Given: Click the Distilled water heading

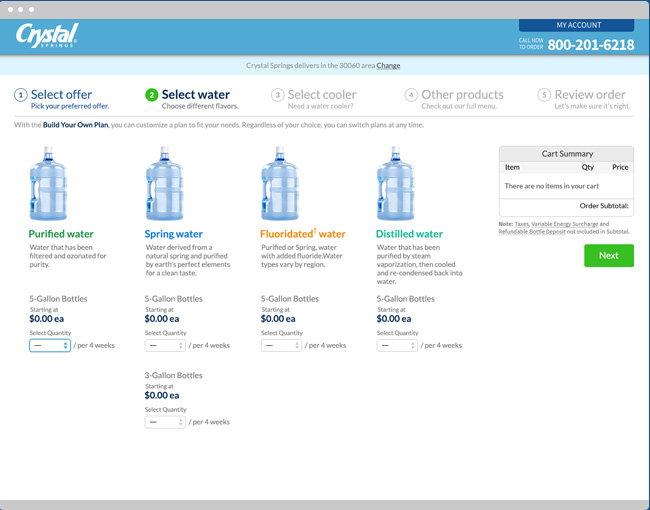Looking at the screenshot, I should coord(409,234).
